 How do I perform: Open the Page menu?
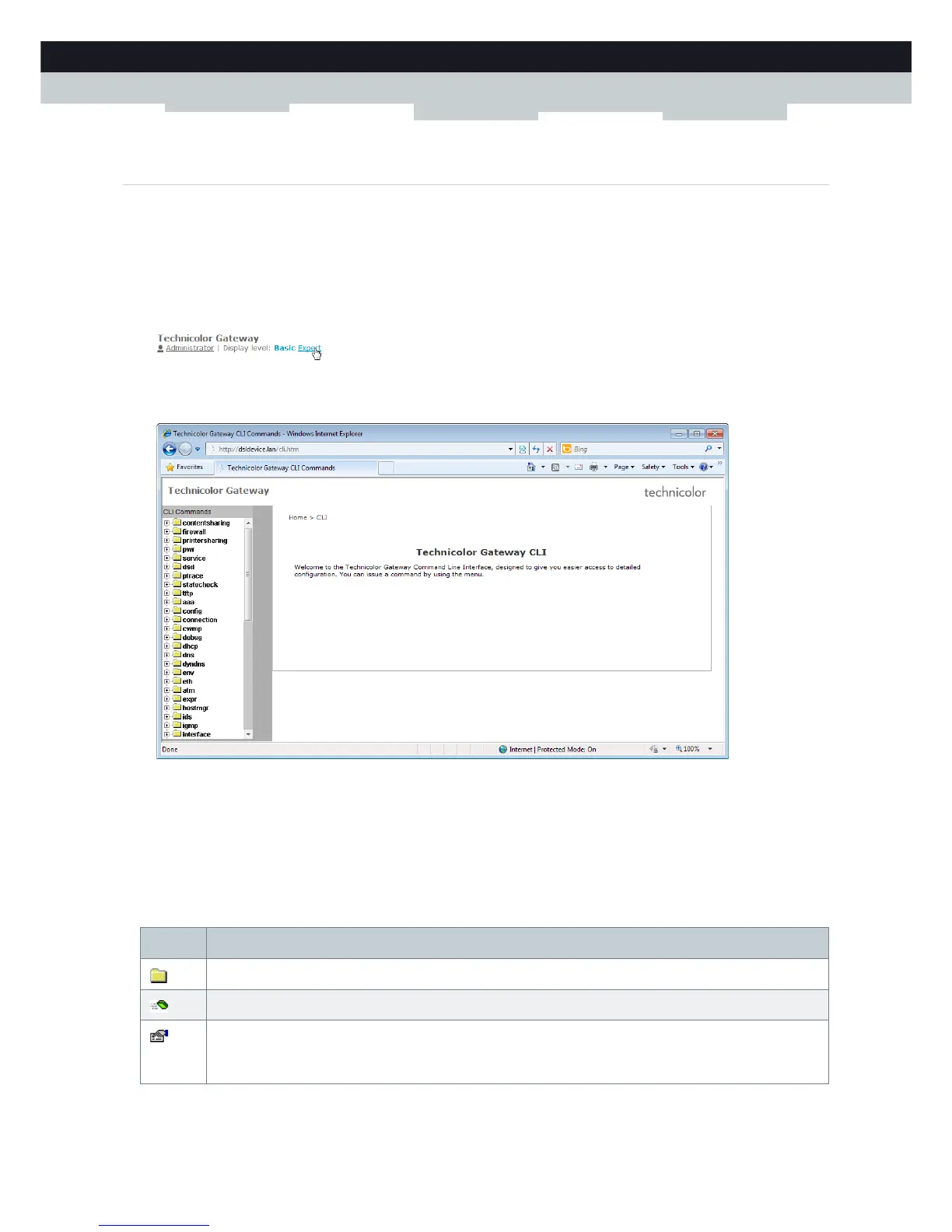click(x=624, y=467)
